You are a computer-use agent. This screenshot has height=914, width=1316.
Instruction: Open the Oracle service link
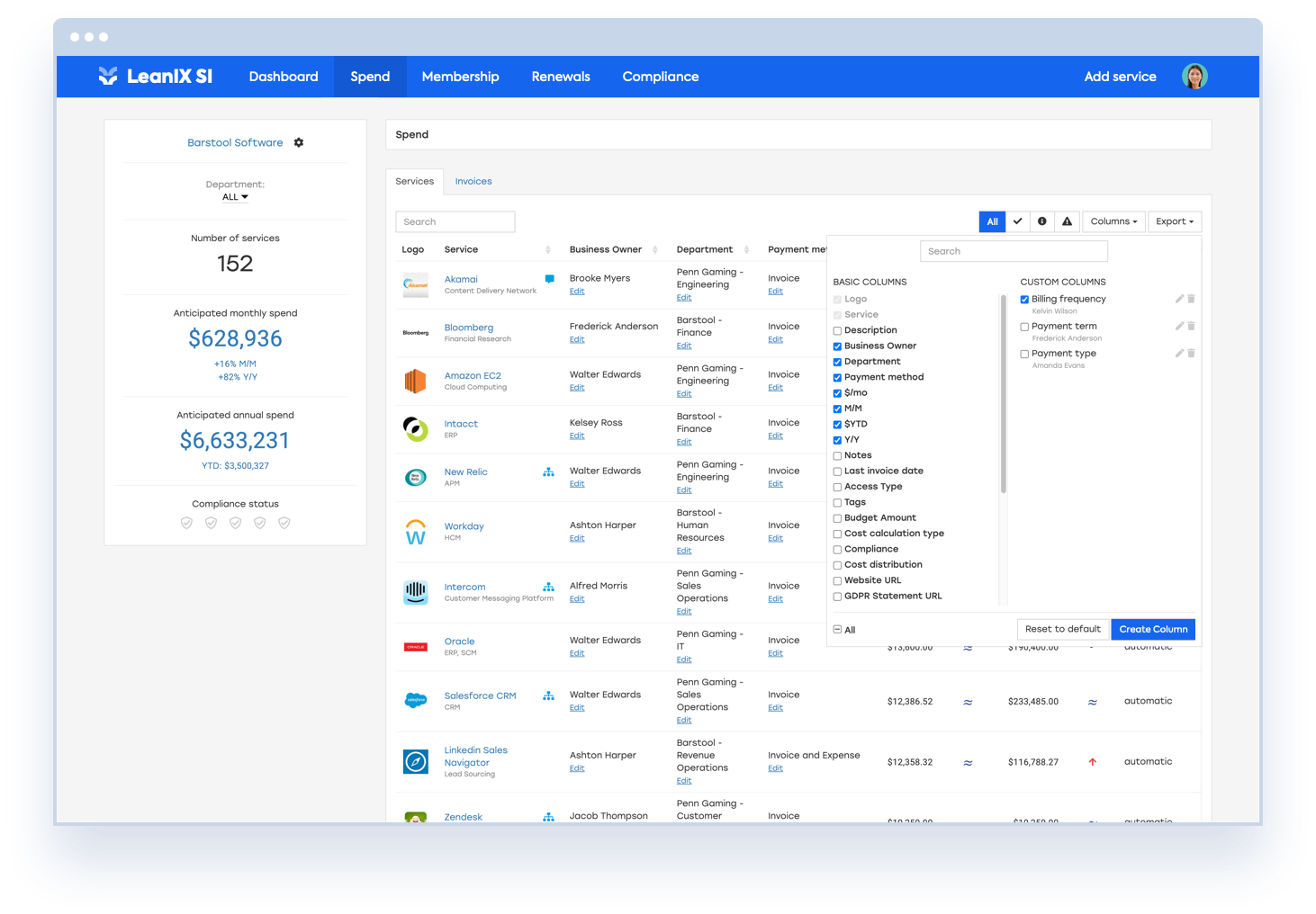click(x=460, y=642)
